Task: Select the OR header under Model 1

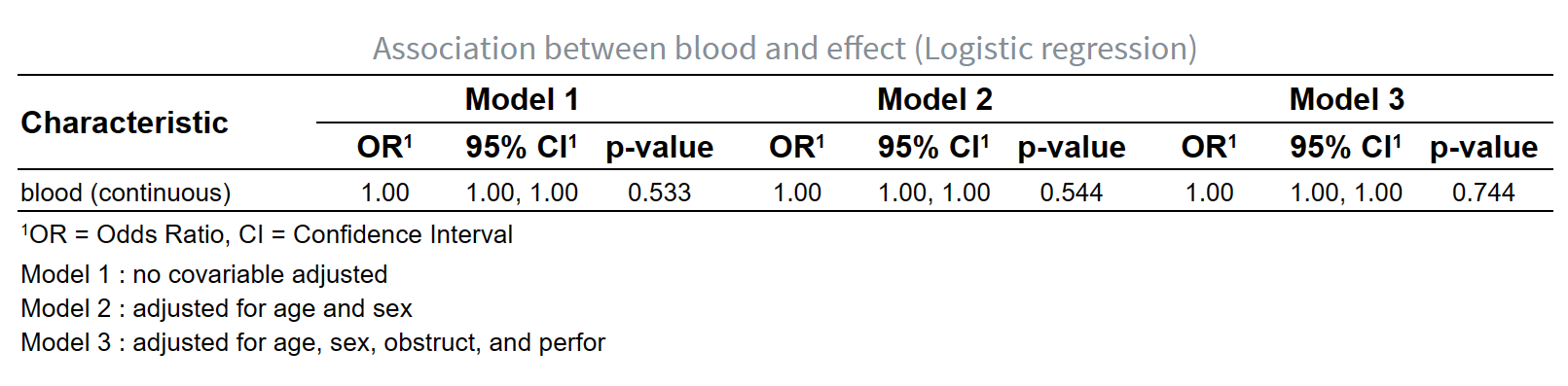Action: 384,147
